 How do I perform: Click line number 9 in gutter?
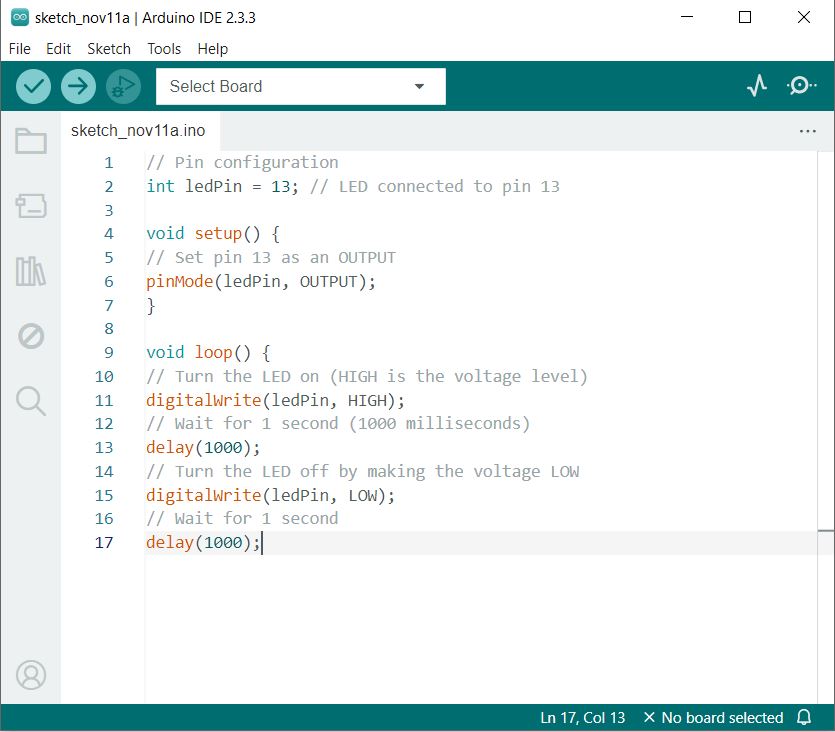(109, 352)
